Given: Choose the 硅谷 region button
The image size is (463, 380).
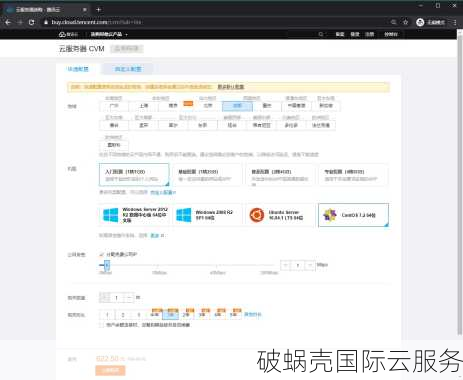Looking at the screenshot, I should point(232,125).
